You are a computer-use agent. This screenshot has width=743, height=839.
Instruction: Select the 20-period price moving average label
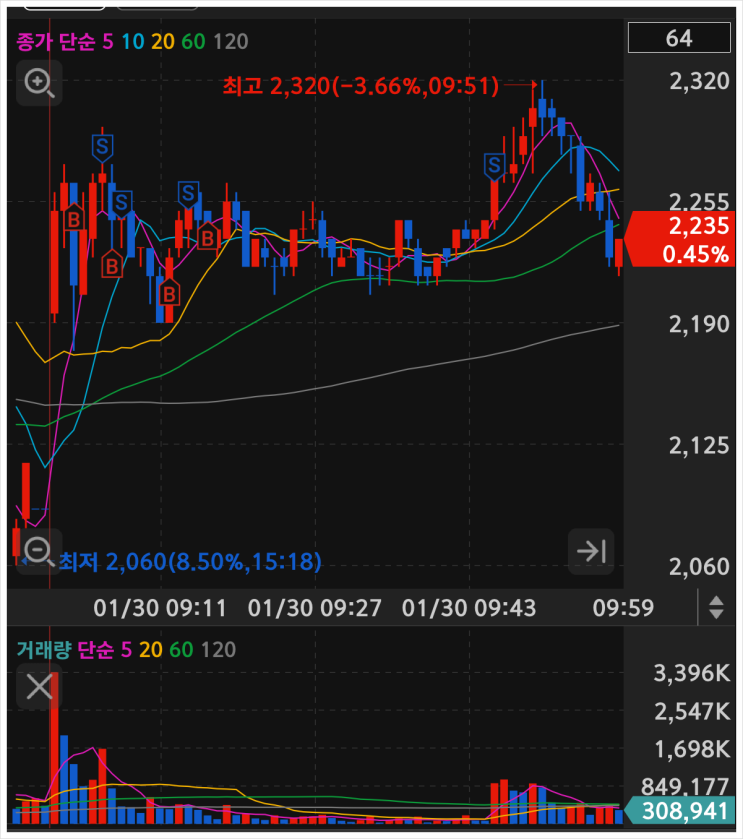163,41
